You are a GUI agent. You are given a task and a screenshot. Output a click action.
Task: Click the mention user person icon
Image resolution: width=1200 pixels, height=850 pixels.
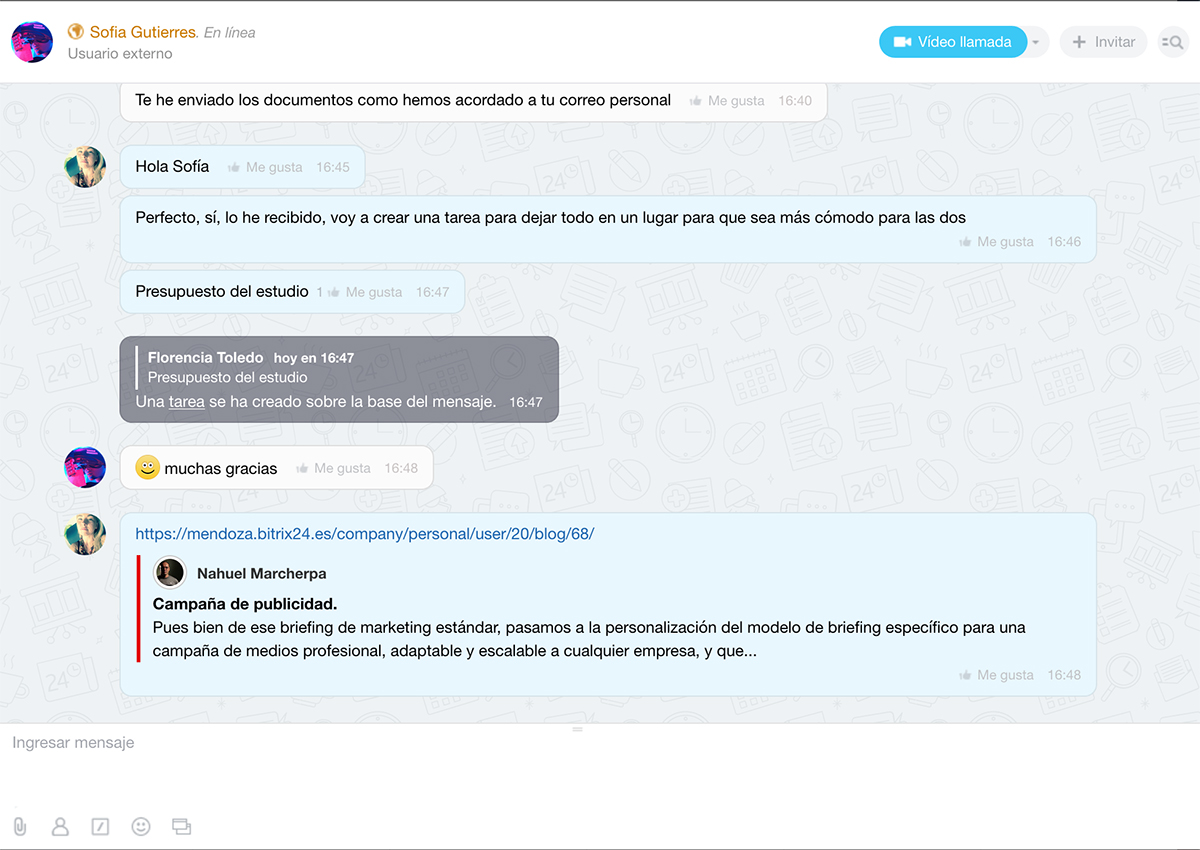[x=60, y=826]
